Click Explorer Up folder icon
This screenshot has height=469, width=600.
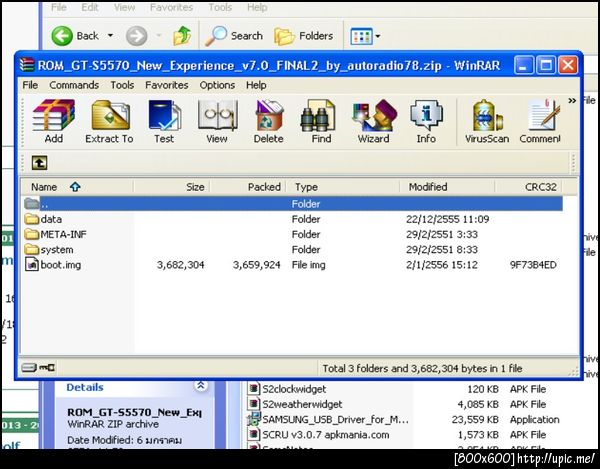pyautogui.click(x=182, y=36)
